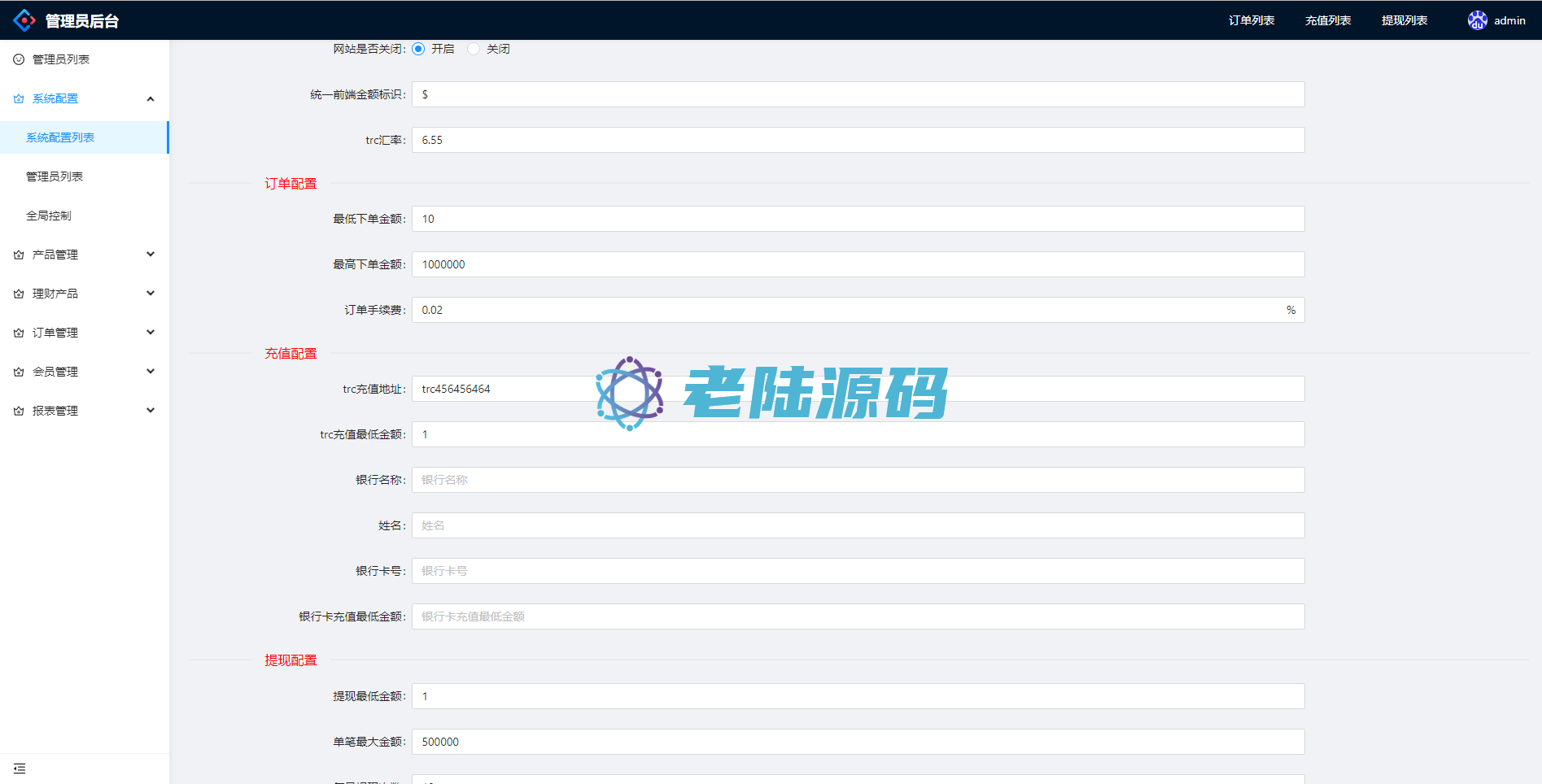The width and height of the screenshot is (1542, 784).
Task: Select the 关闭 radio option
Action: (x=474, y=49)
